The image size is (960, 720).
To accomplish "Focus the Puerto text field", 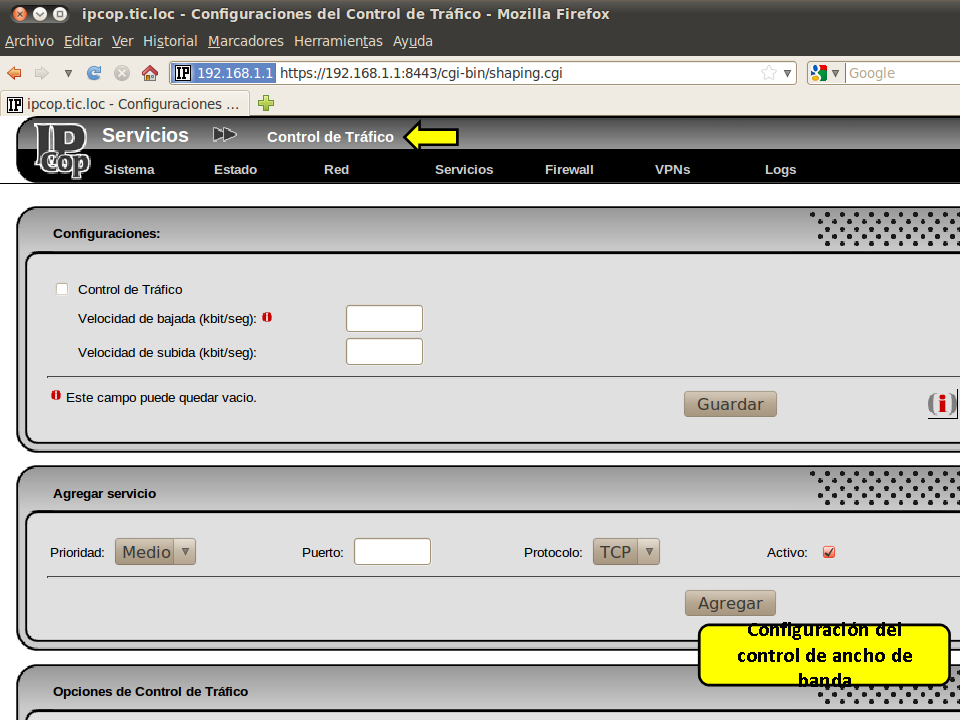I will click(392, 552).
